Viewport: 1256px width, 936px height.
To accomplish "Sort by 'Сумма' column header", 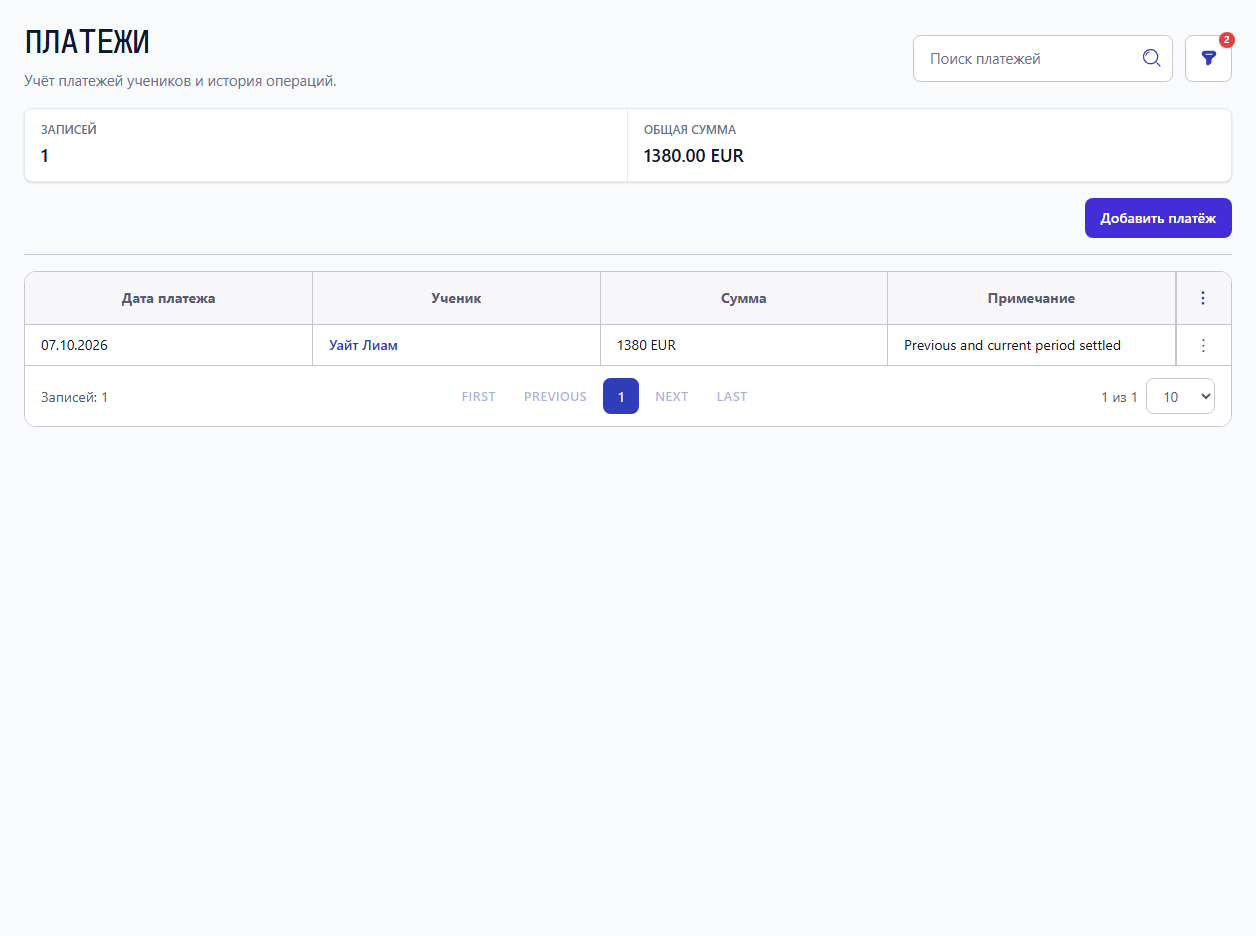I will tap(744, 298).
